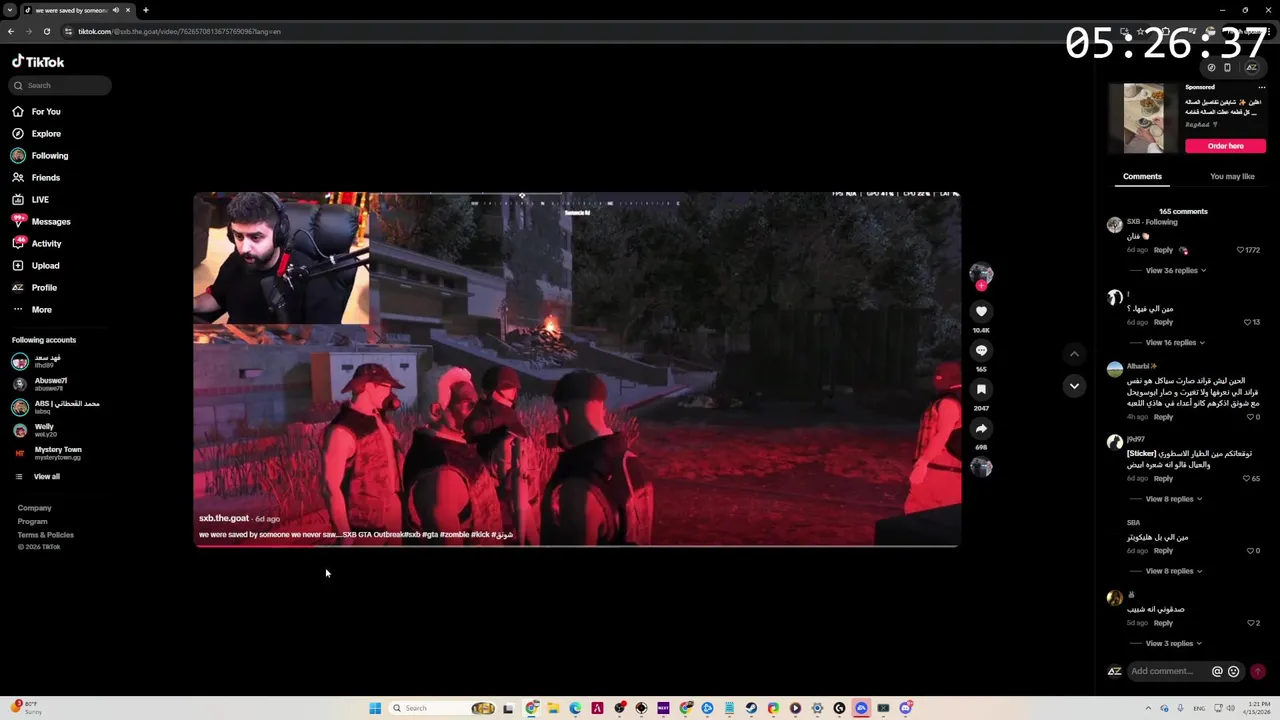
Task: Open the LIVE page
Action: tap(31, 200)
